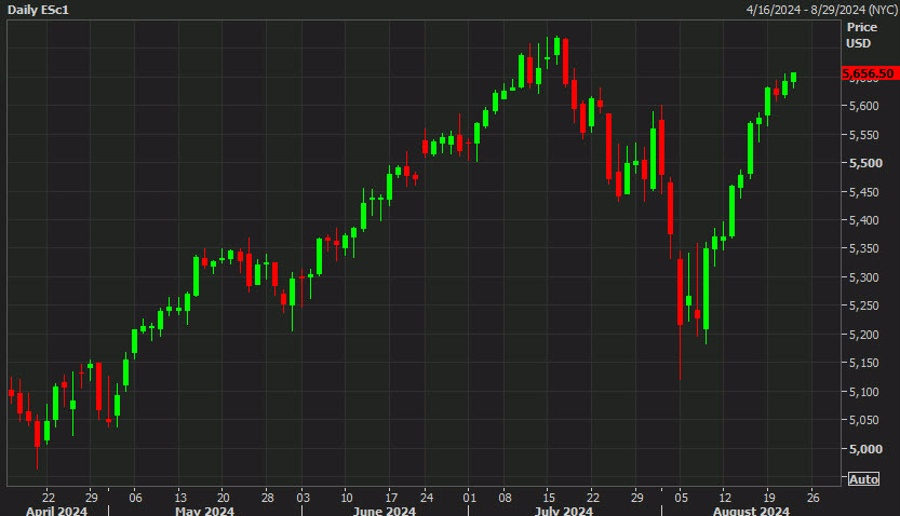
Task: Click the 5,250 price axis label
Action: [x=864, y=305]
